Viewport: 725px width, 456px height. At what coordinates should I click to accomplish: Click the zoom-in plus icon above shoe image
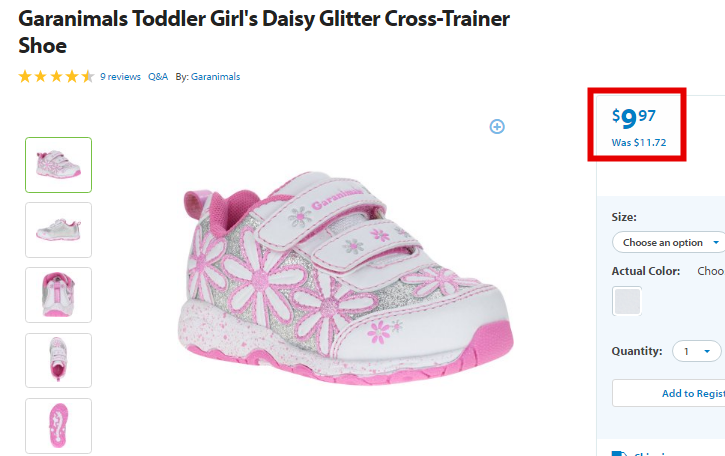tap(497, 127)
